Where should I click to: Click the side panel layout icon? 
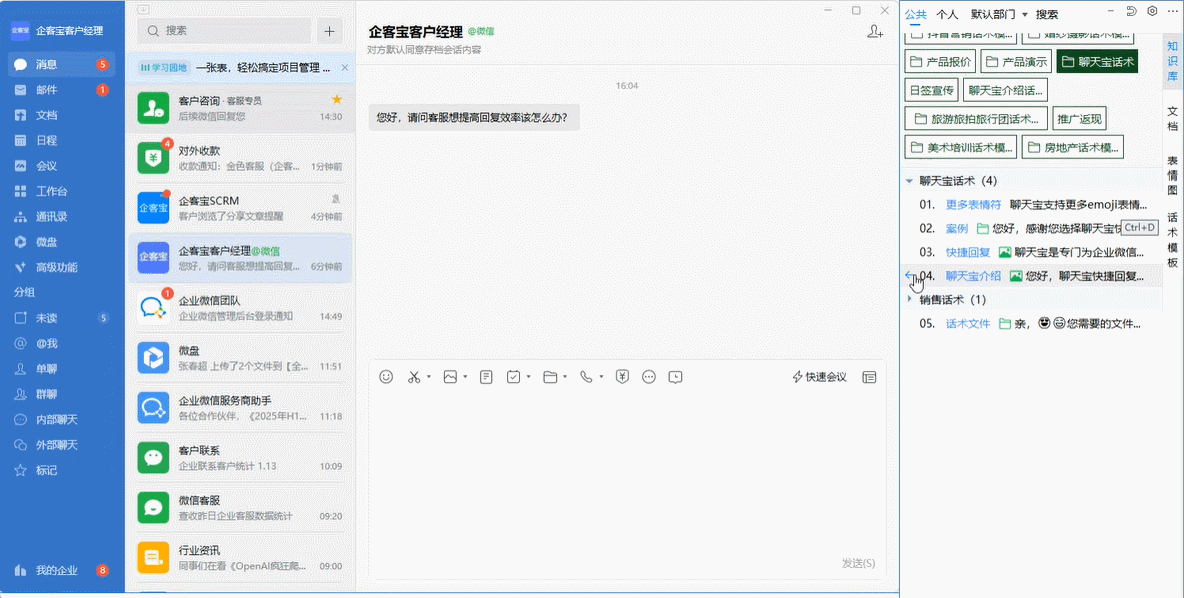[x=869, y=377]
